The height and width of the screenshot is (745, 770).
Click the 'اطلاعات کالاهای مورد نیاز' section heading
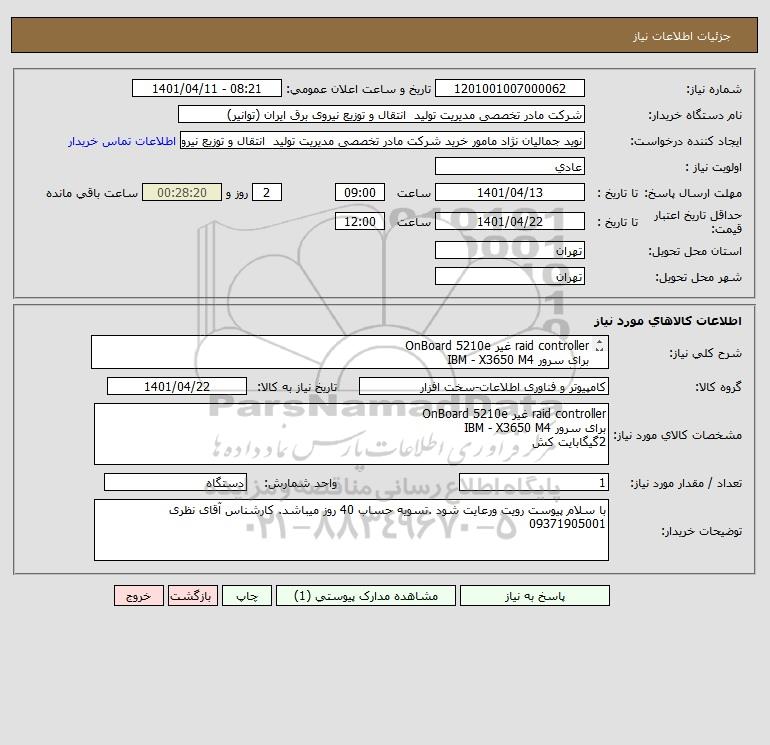click(x=668, y=321)
